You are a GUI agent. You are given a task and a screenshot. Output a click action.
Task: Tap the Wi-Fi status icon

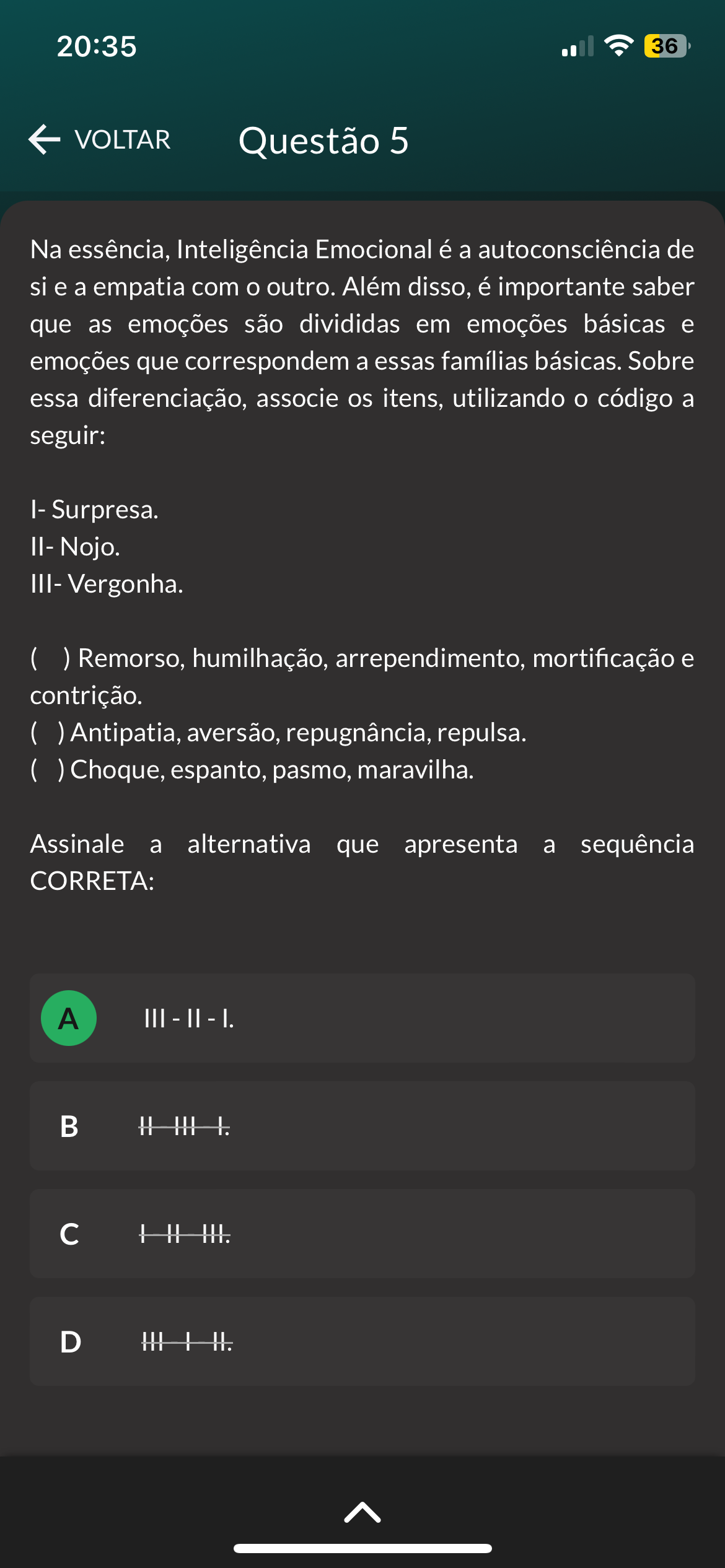(x=618, y=46)
